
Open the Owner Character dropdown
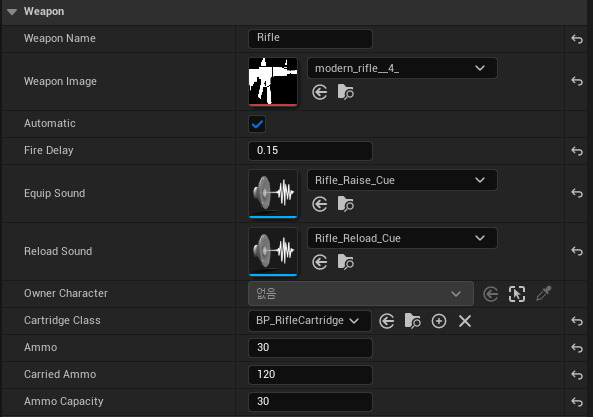point(361,294)
